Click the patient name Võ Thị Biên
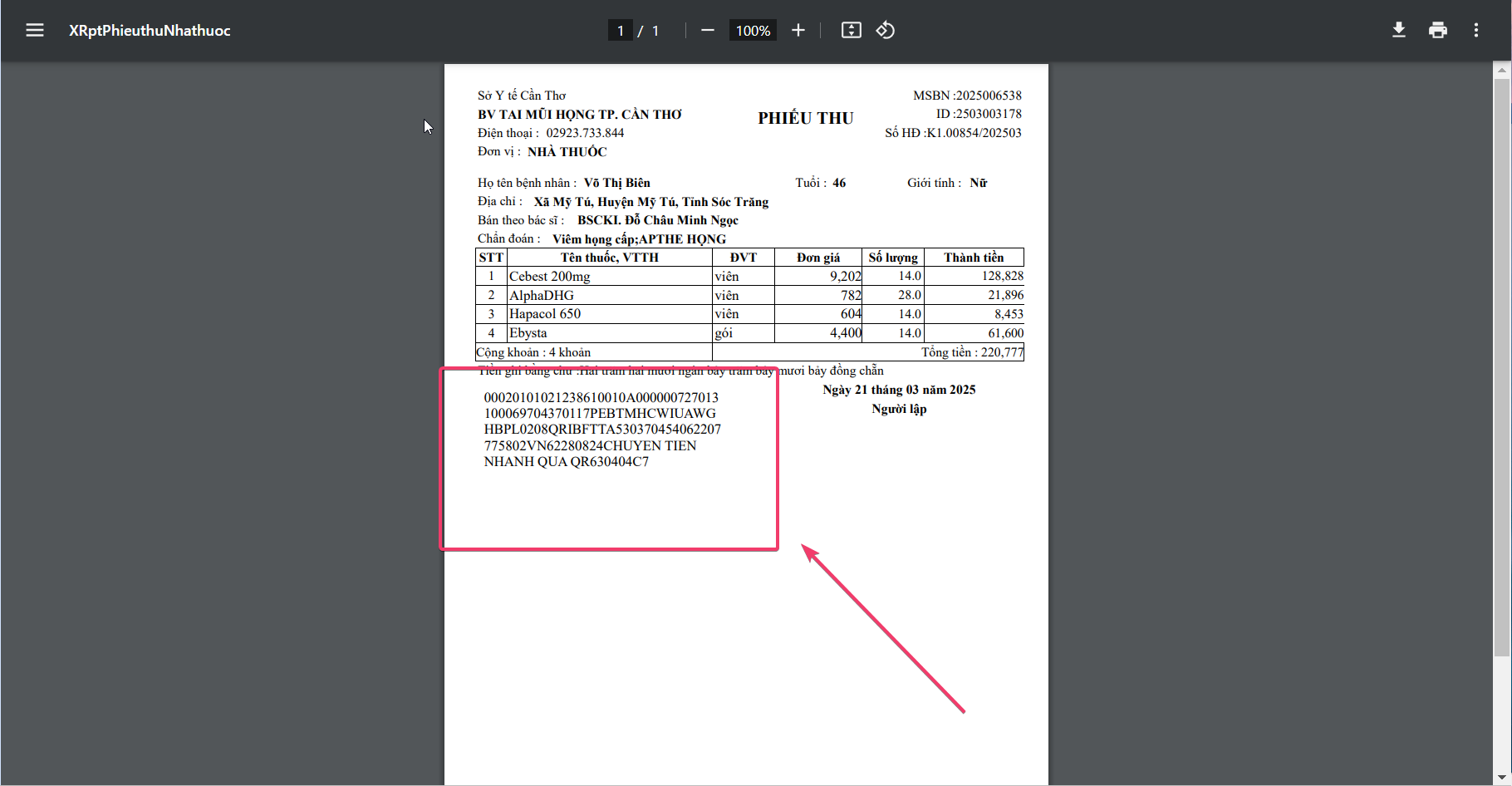1512x786 pixels. tap(617, 183)
